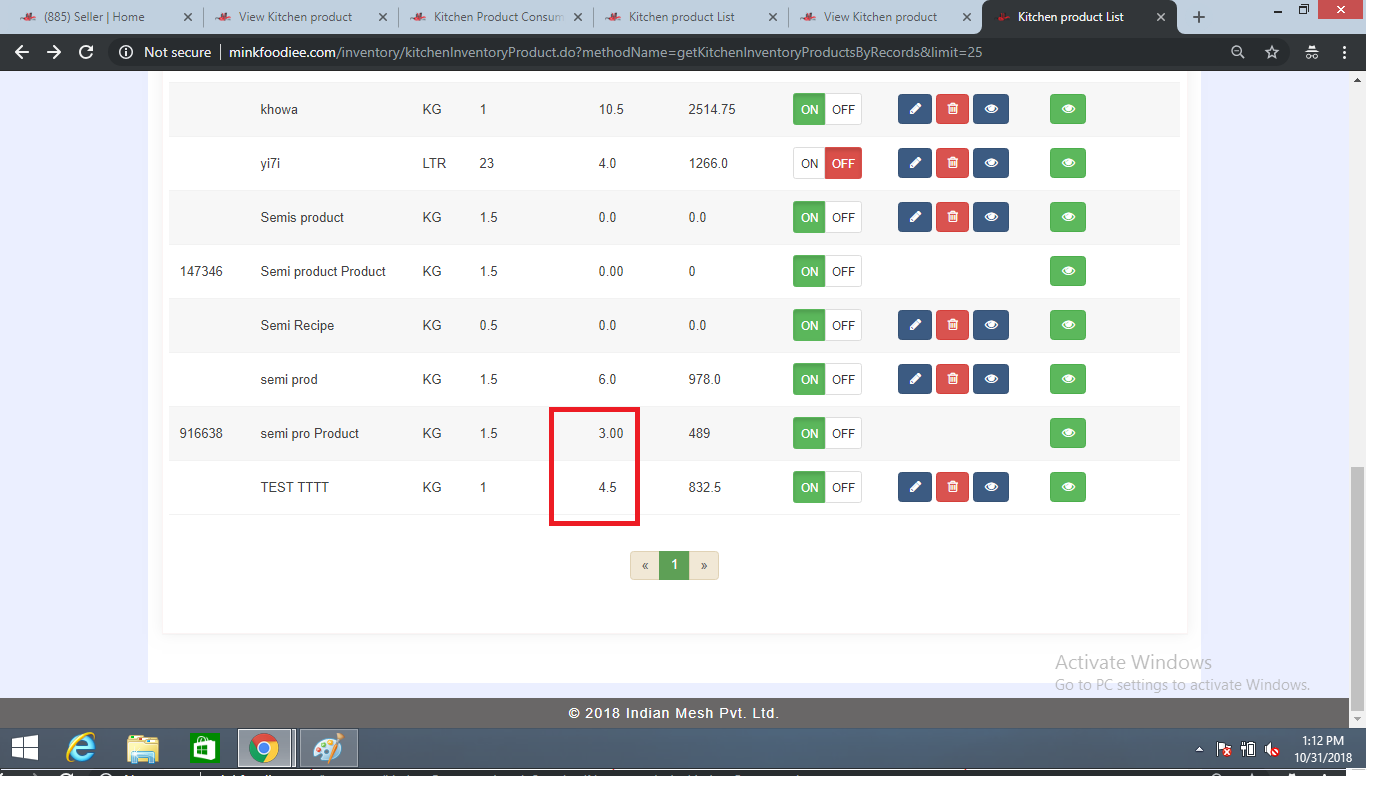Open File Explorer from taskbar
1380x796 pixels.
click(143, 748)
